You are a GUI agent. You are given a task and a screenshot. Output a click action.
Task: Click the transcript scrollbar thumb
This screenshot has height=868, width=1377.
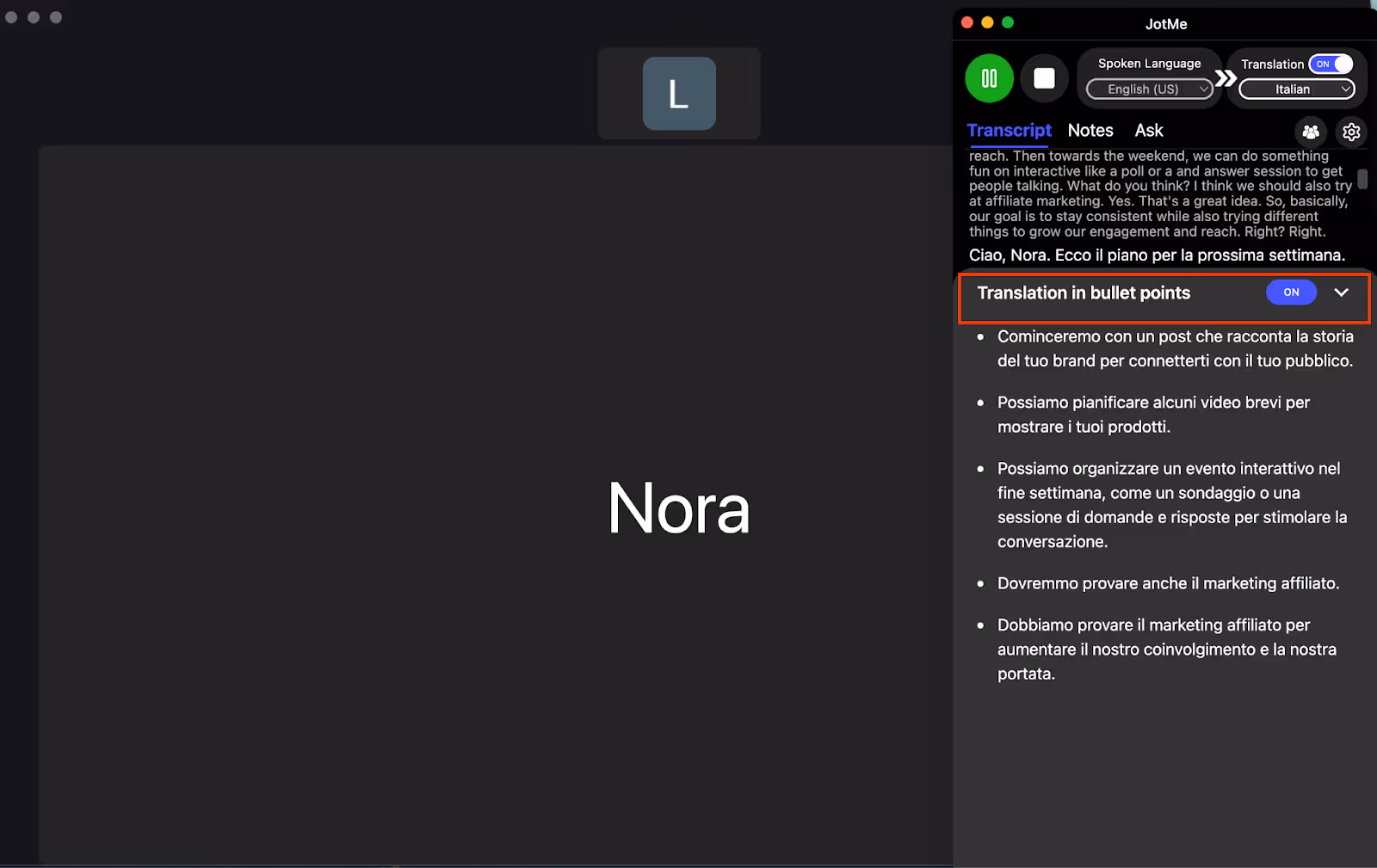pos(1362,179)
